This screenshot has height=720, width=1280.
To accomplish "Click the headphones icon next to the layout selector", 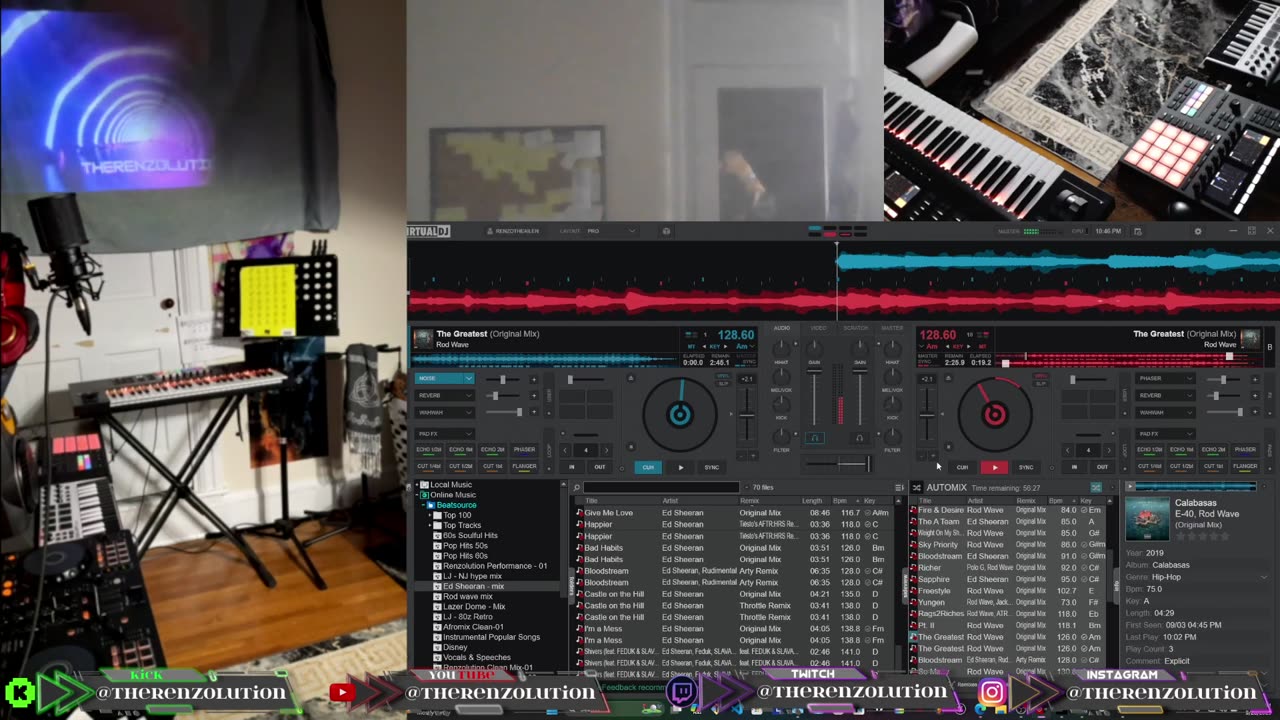I will point(666,231).
